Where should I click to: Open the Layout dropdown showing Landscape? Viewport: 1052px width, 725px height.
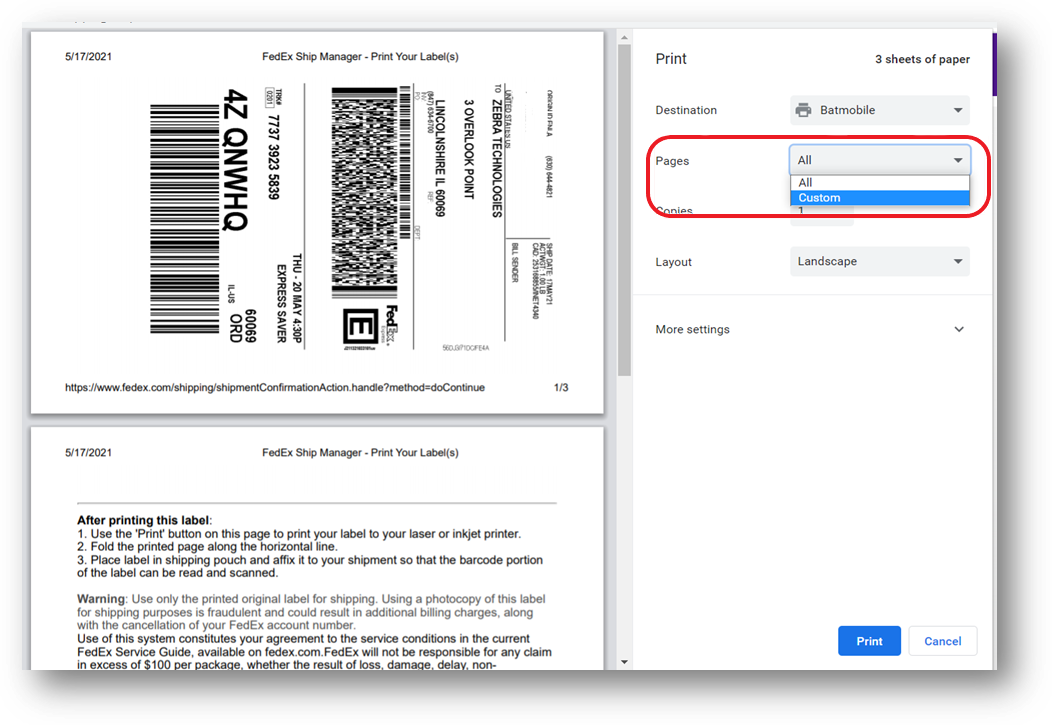pos(880,262)
